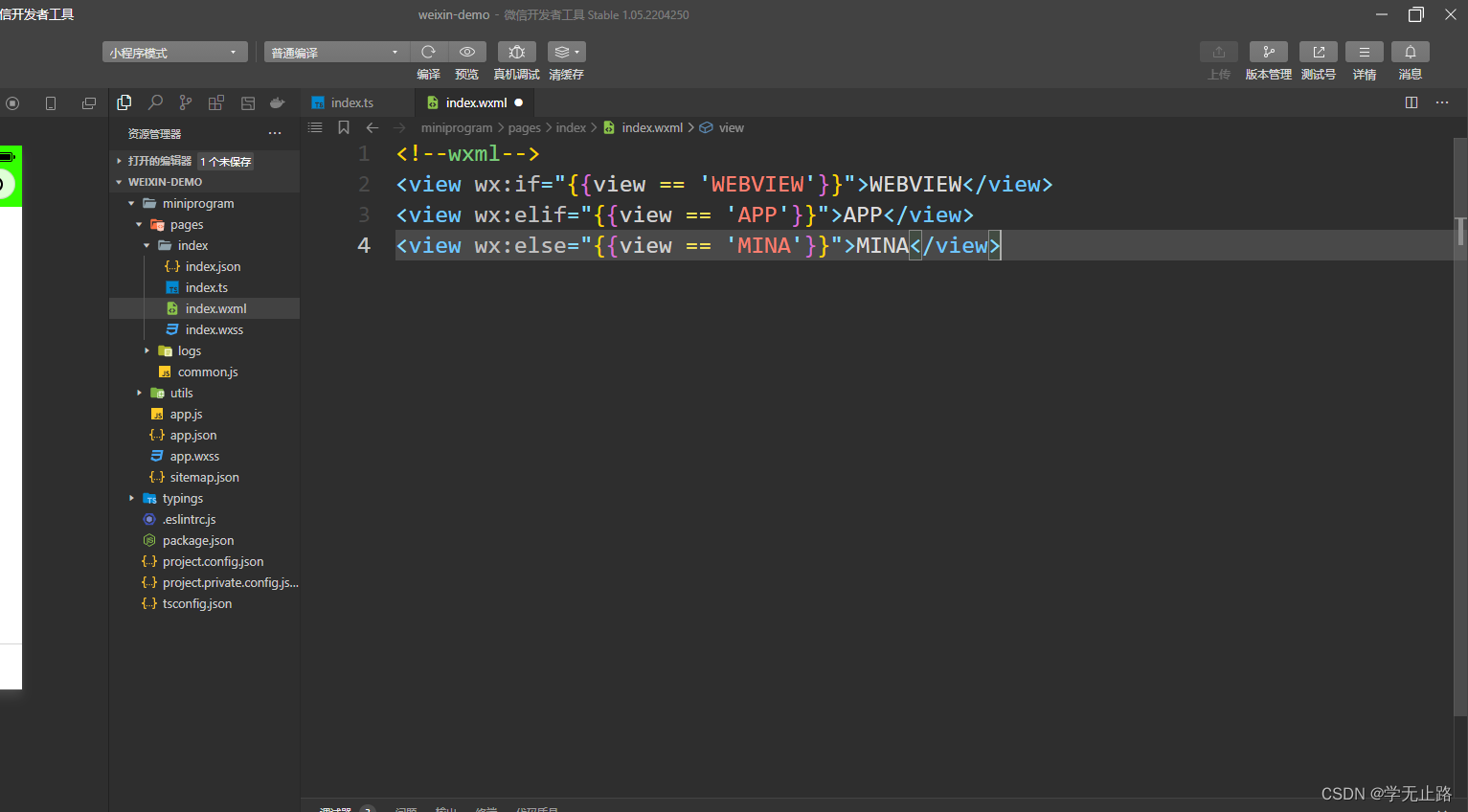1468x812 pixels.
Task: Click miniprogram in the breadcrumb
Action: (457, 127)
